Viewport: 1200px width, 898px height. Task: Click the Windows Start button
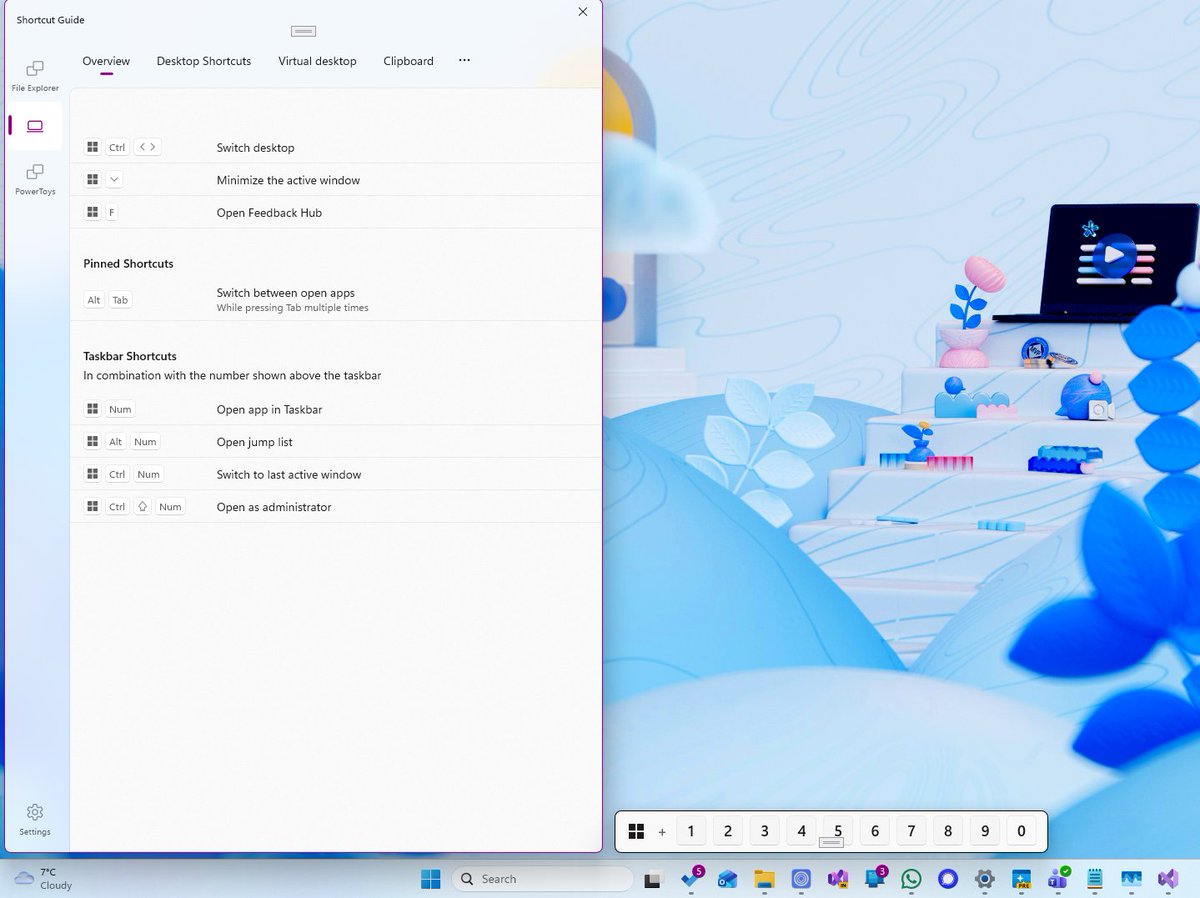coord(430,878)
